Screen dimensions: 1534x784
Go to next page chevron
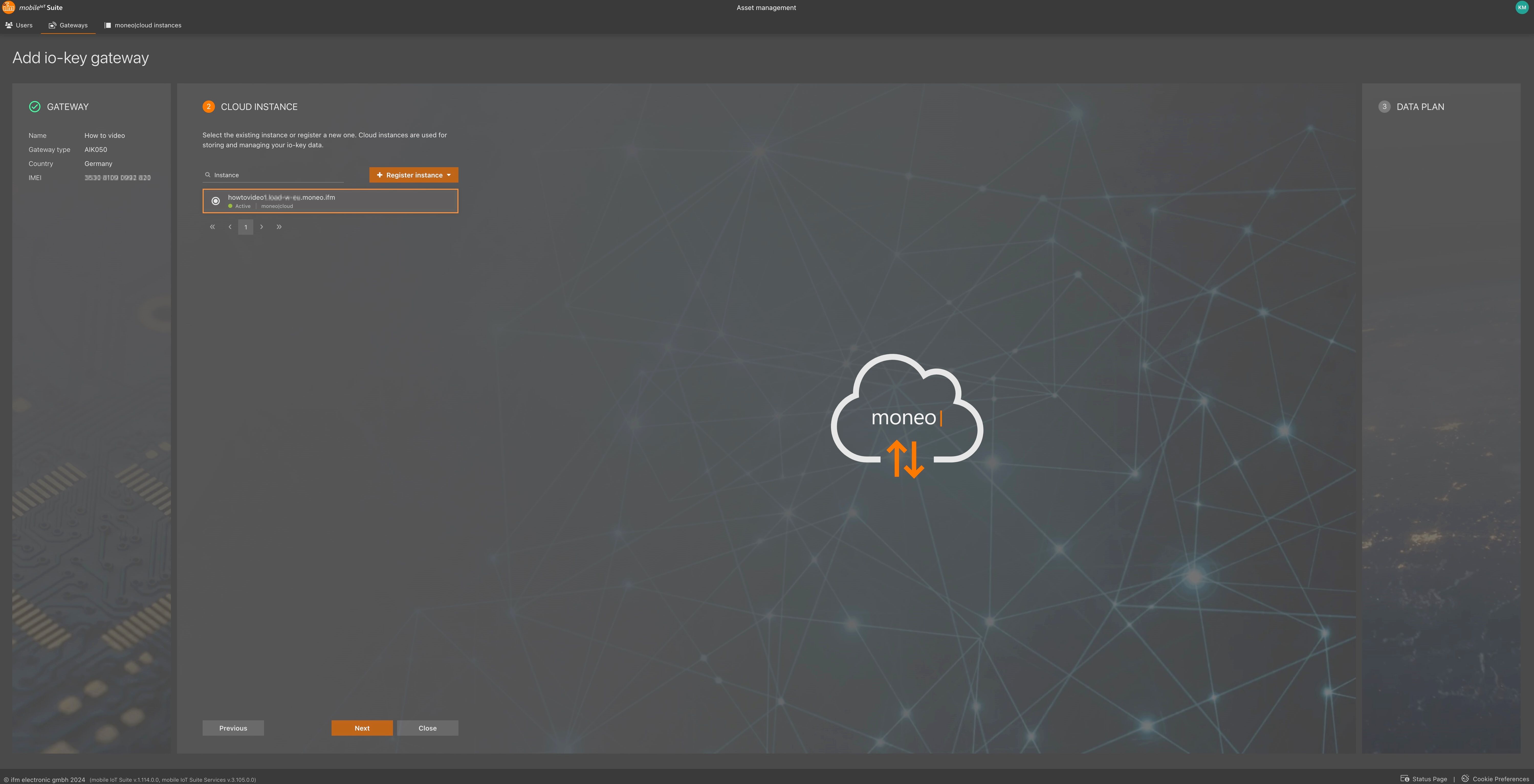pos(261,227)
